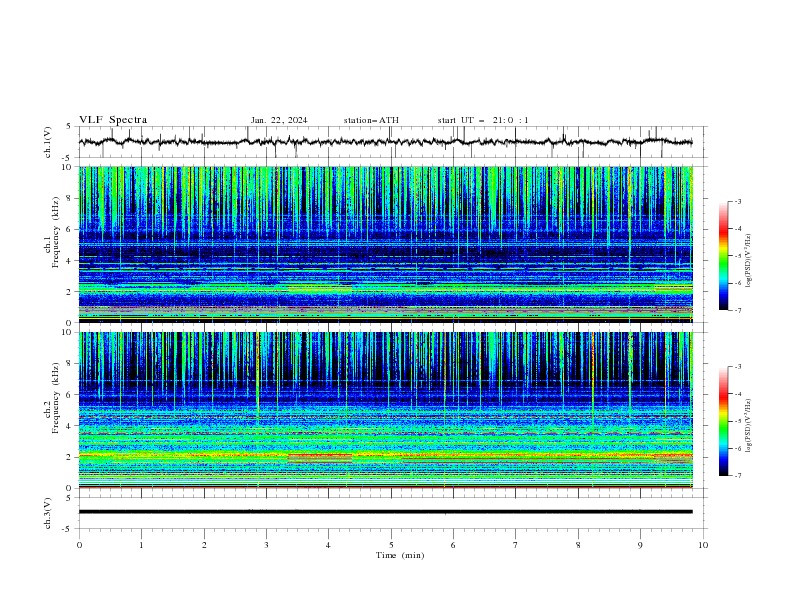Click the "-3" tick on ch.2 color bar
Viewport: 792px width, 612px height.
click(x=737, y=367)
